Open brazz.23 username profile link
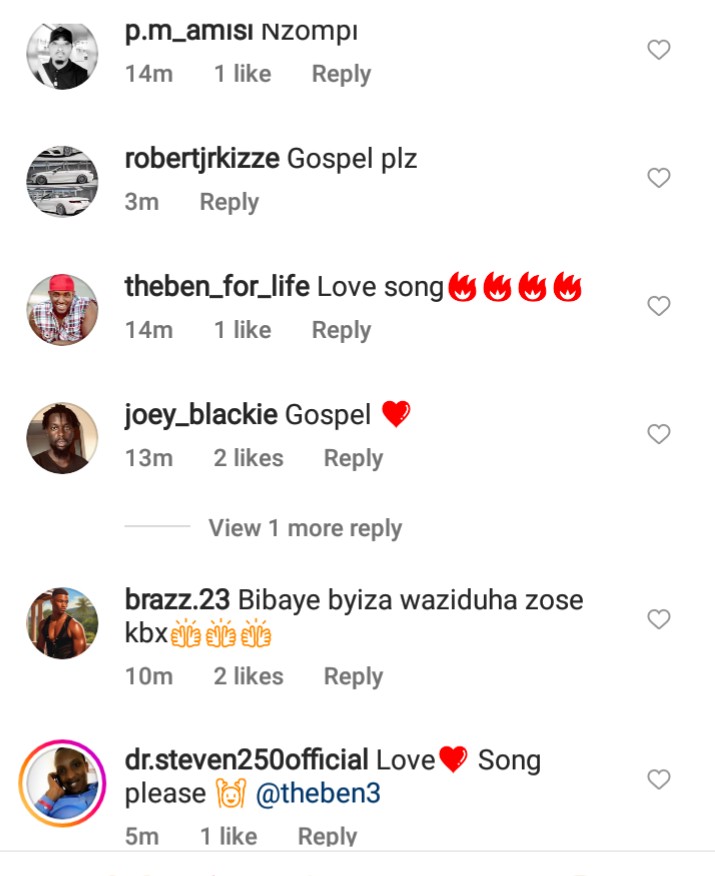 (178, 600)
